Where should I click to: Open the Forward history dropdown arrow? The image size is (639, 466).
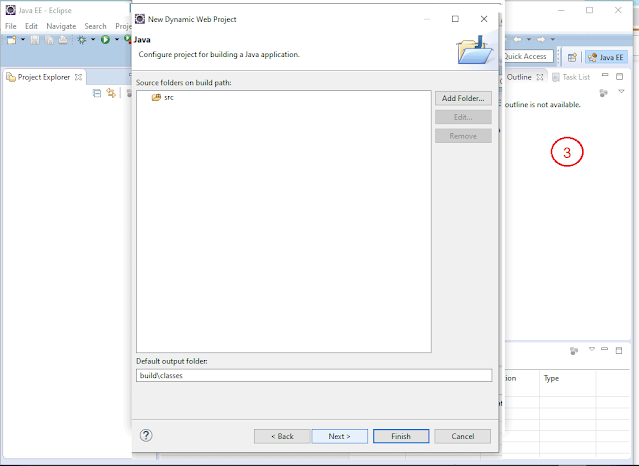point(553,40)
